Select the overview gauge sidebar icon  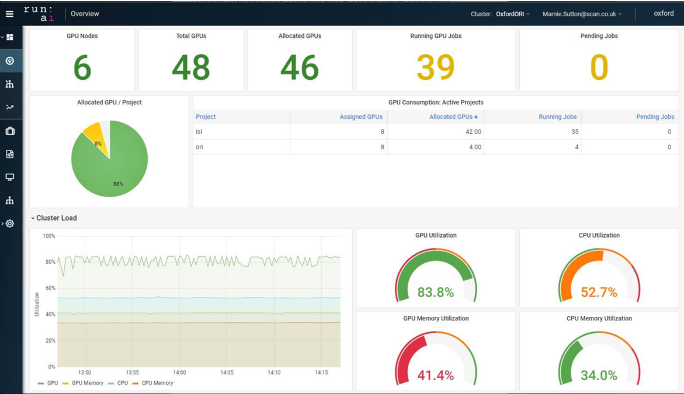pos(10,61)
